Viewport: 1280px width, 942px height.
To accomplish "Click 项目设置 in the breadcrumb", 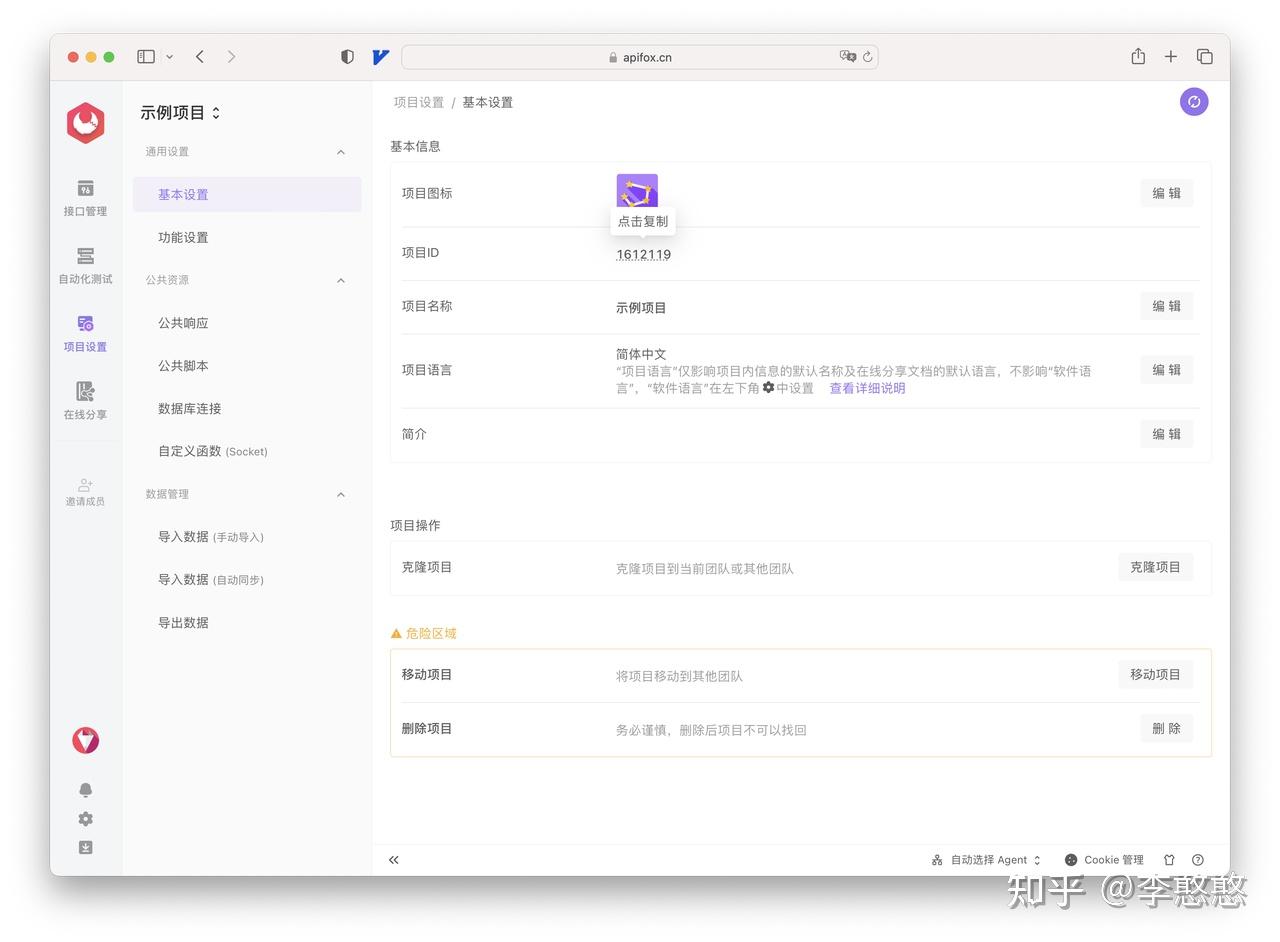I will [417, 101].
